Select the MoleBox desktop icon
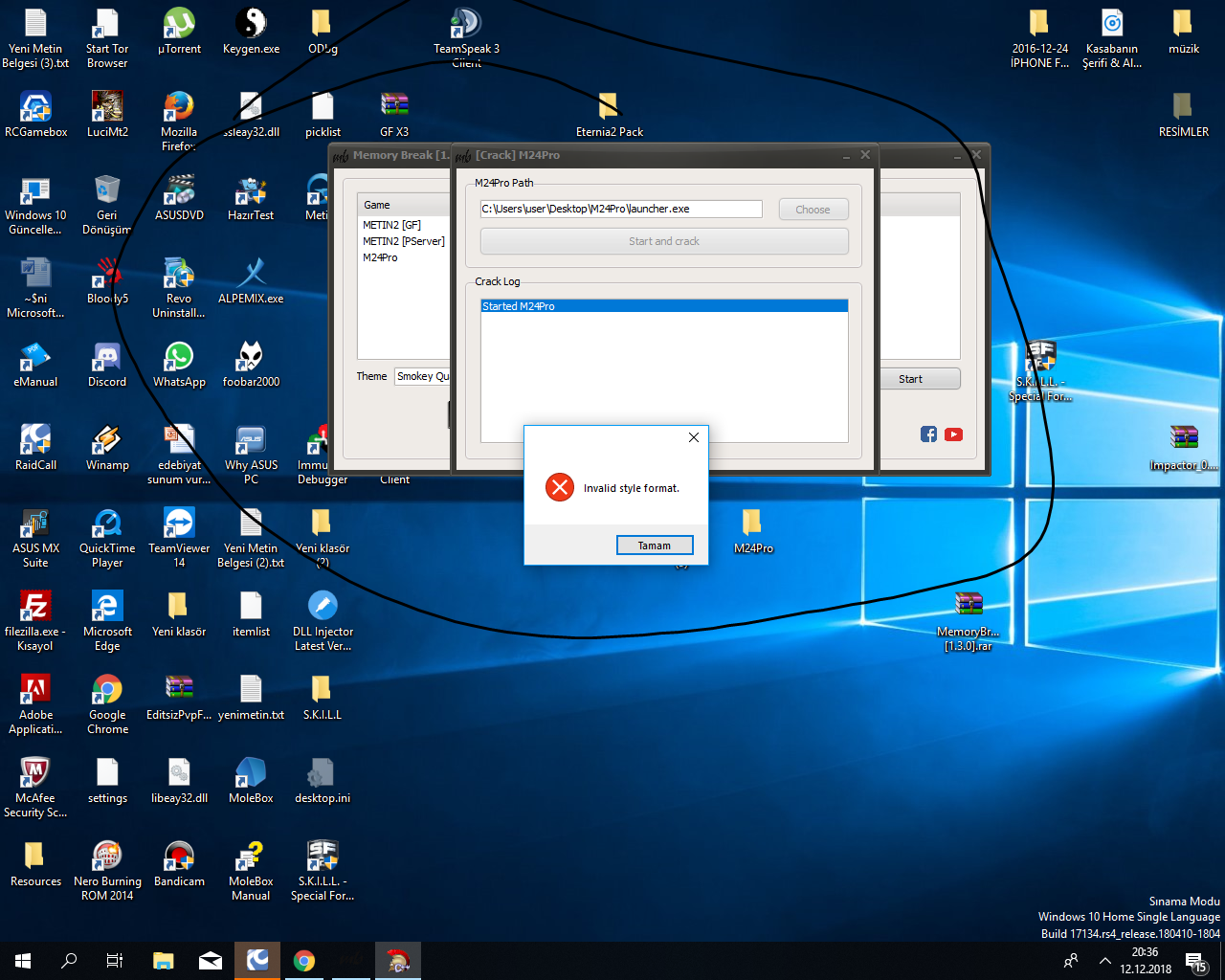Image resolution: width=1225 pixels, height=980 pixels. (251, 781)
